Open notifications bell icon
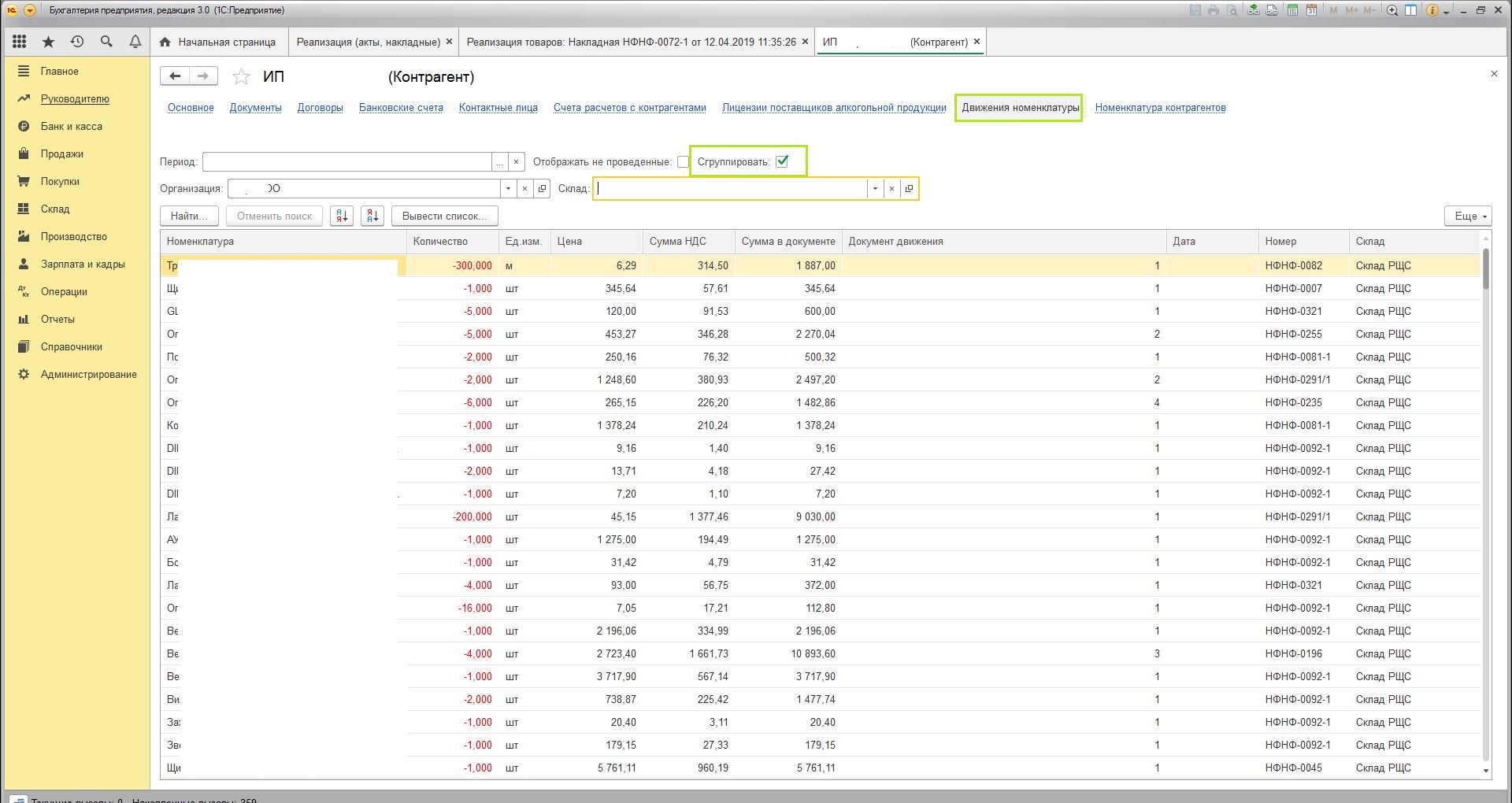 coord(135,42)
